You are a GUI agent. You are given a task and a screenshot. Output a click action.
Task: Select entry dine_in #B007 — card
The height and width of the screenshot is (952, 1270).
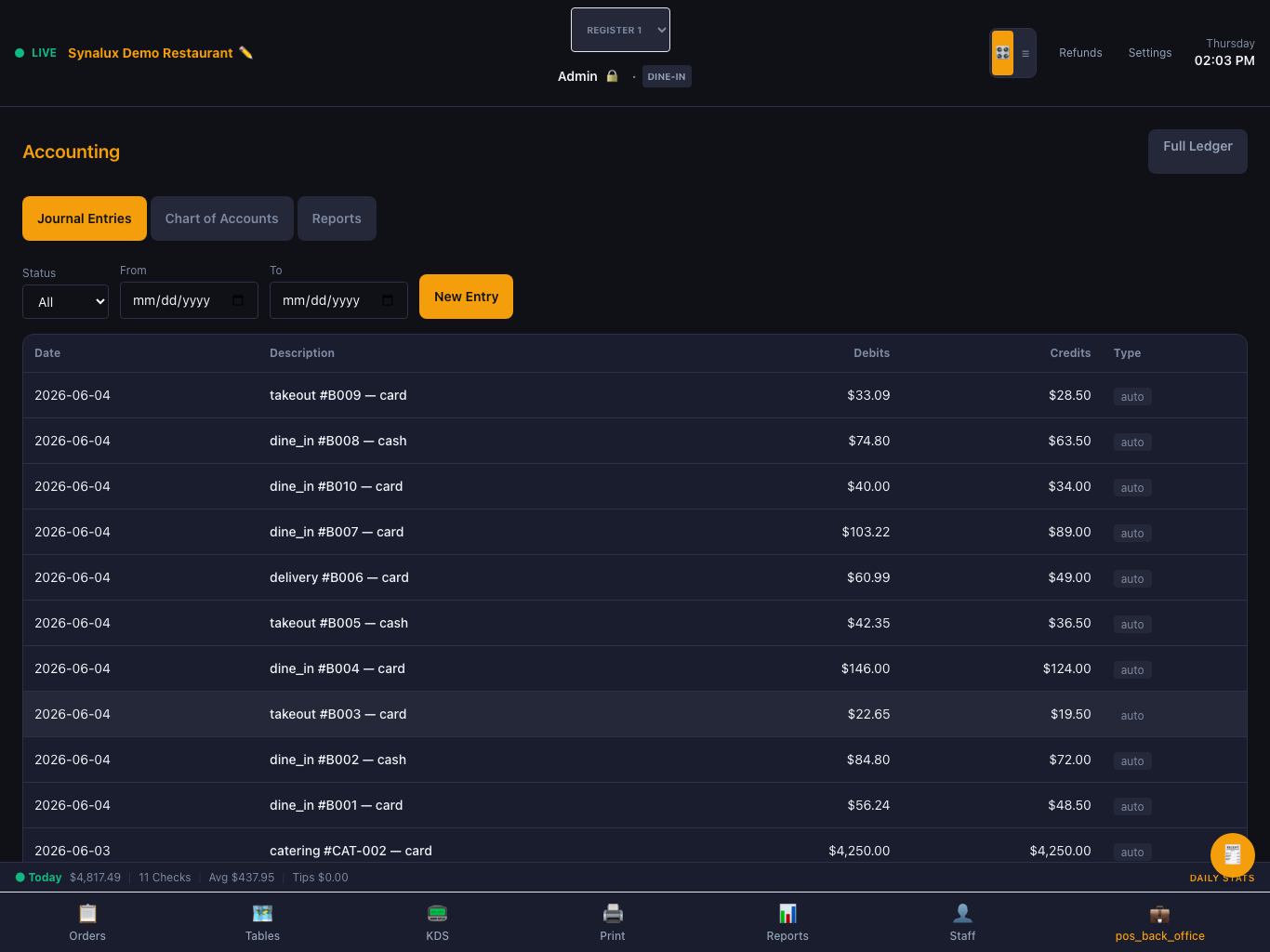[635, 532]
